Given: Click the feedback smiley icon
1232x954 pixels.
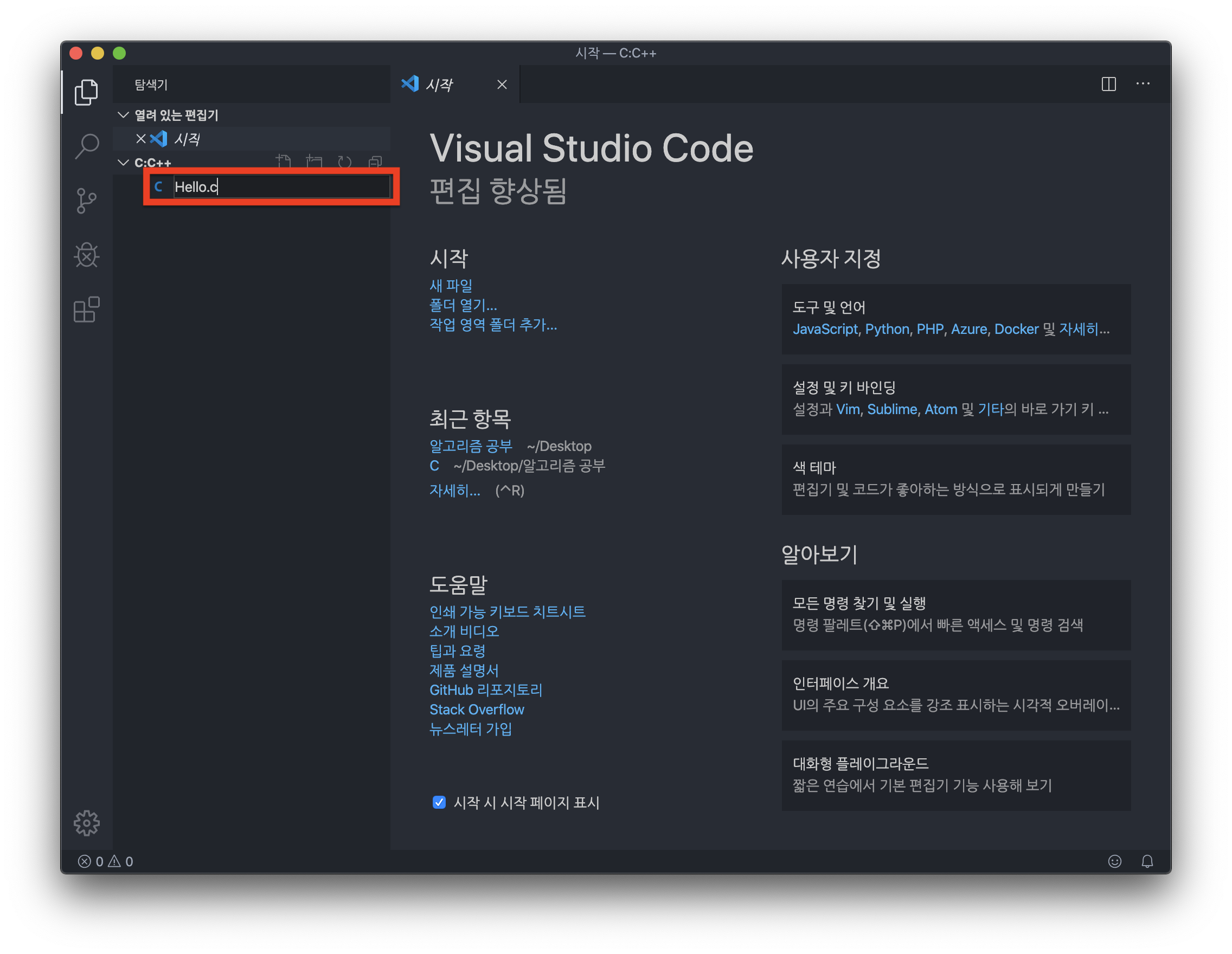Looking at the screenshot, I should 1114,861.
